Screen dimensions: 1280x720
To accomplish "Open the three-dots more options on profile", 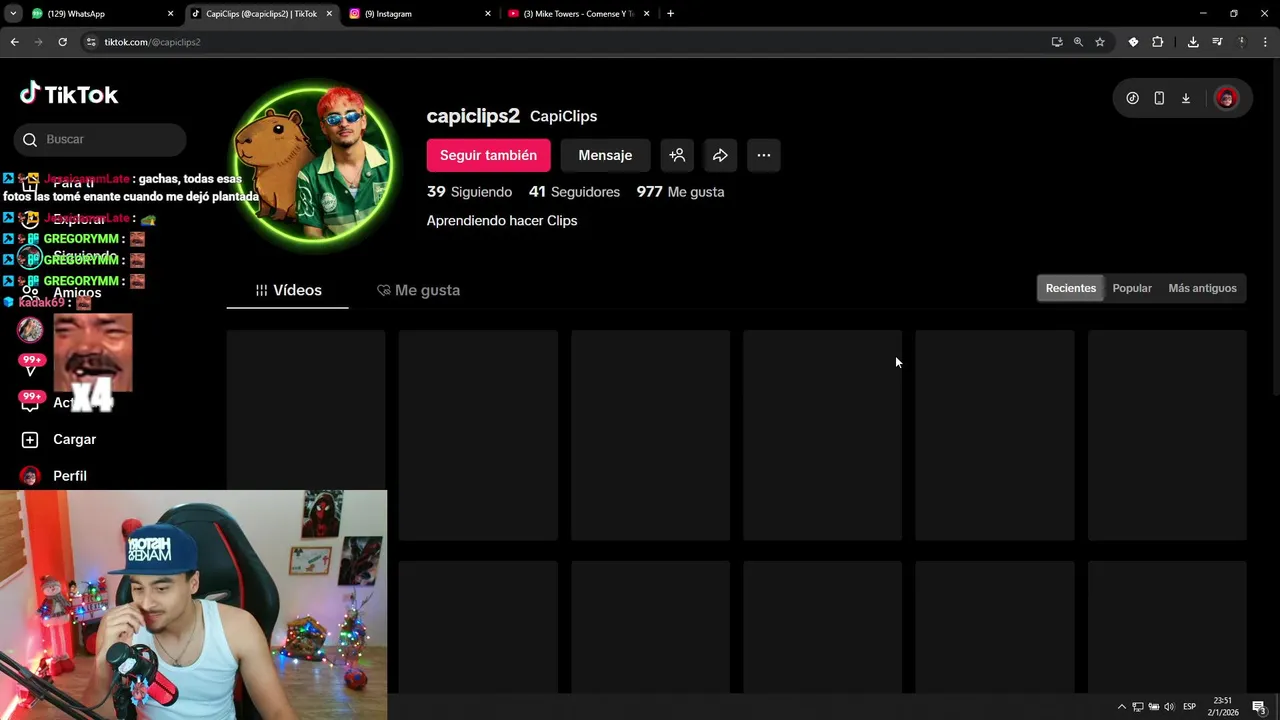I will coord(763,155).
